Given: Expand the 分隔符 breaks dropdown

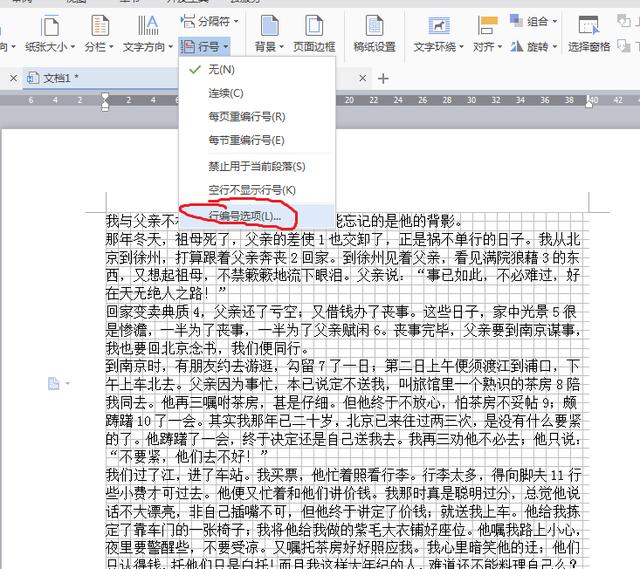Looking at the screenshot, I should click(236, 21).
